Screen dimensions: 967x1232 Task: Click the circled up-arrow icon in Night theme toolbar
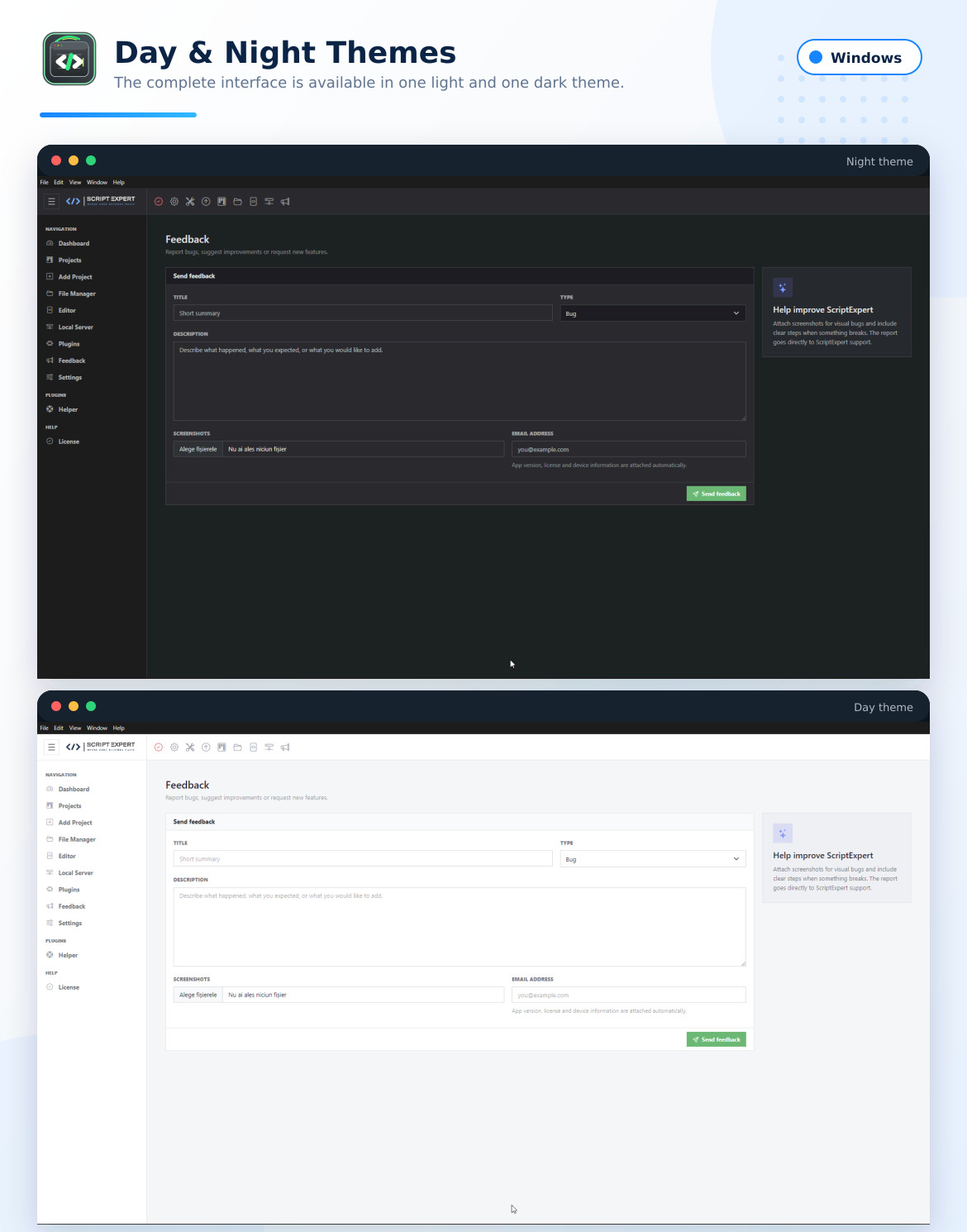coord(206,202)
